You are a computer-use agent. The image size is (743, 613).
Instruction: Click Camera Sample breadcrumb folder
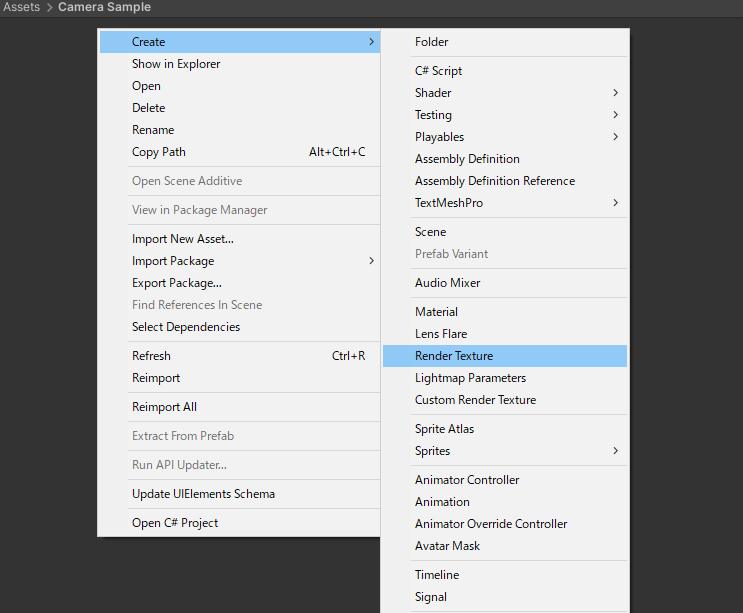click(104, 7)
